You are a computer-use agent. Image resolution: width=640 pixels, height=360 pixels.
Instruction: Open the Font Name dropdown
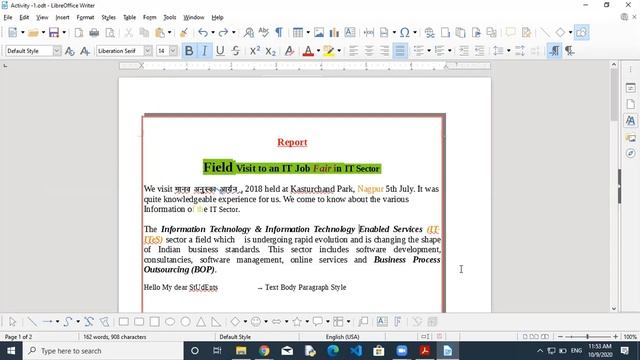click(x=148, y=51)
